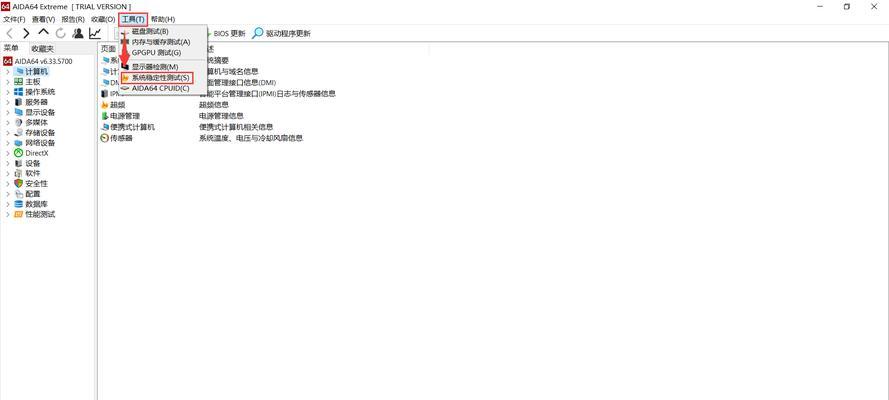Click the 安全性 shield icon

coord(19,184)
